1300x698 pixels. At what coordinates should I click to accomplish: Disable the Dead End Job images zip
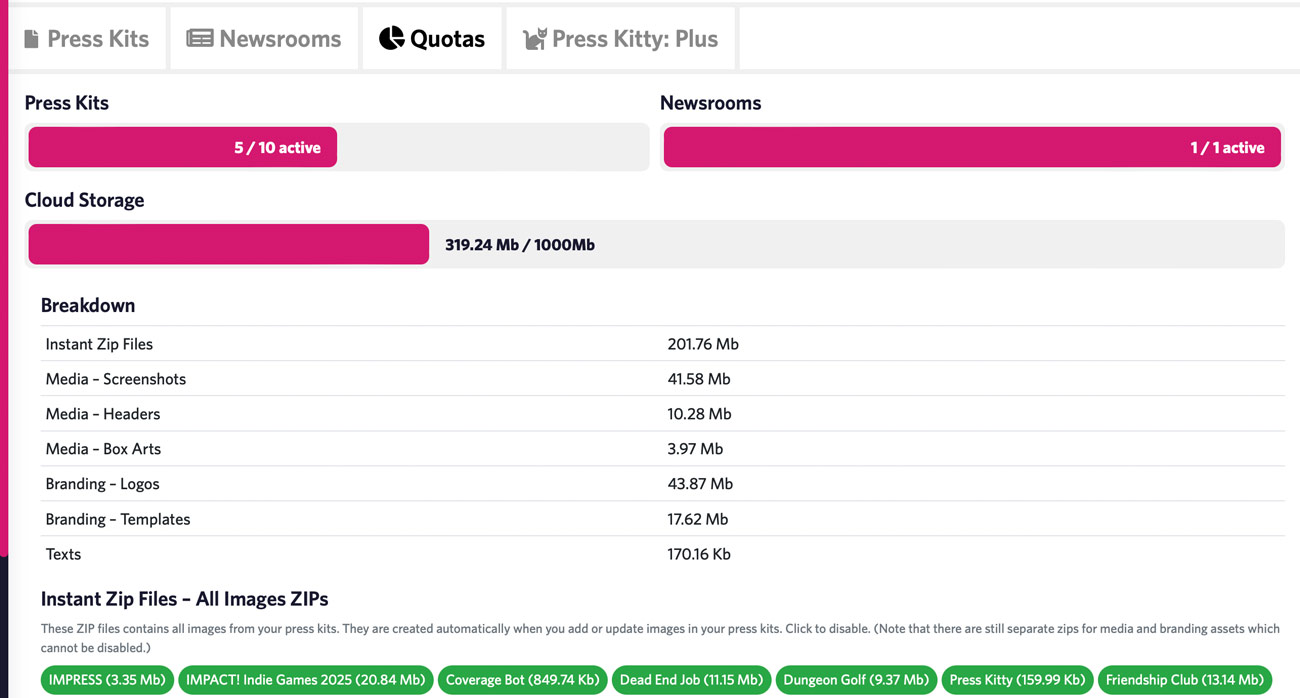tap(691, 679)
